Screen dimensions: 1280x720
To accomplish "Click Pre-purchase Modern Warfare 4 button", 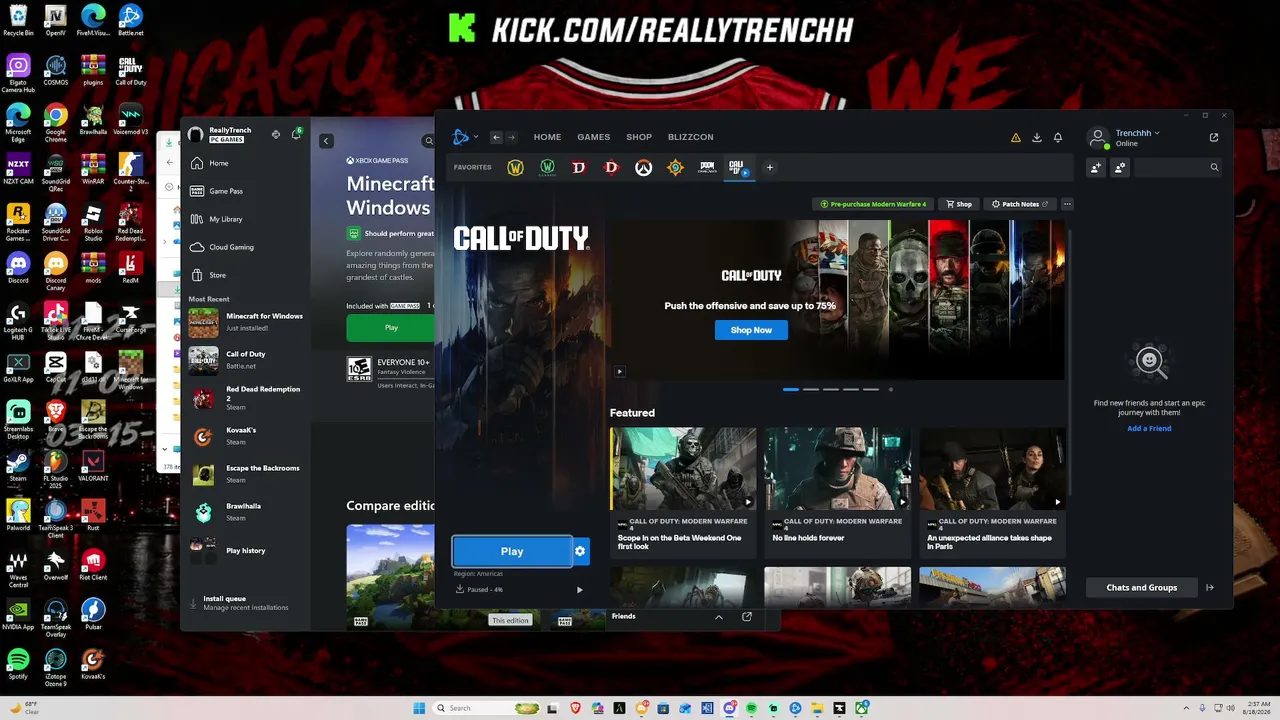I will coord(873,204).
